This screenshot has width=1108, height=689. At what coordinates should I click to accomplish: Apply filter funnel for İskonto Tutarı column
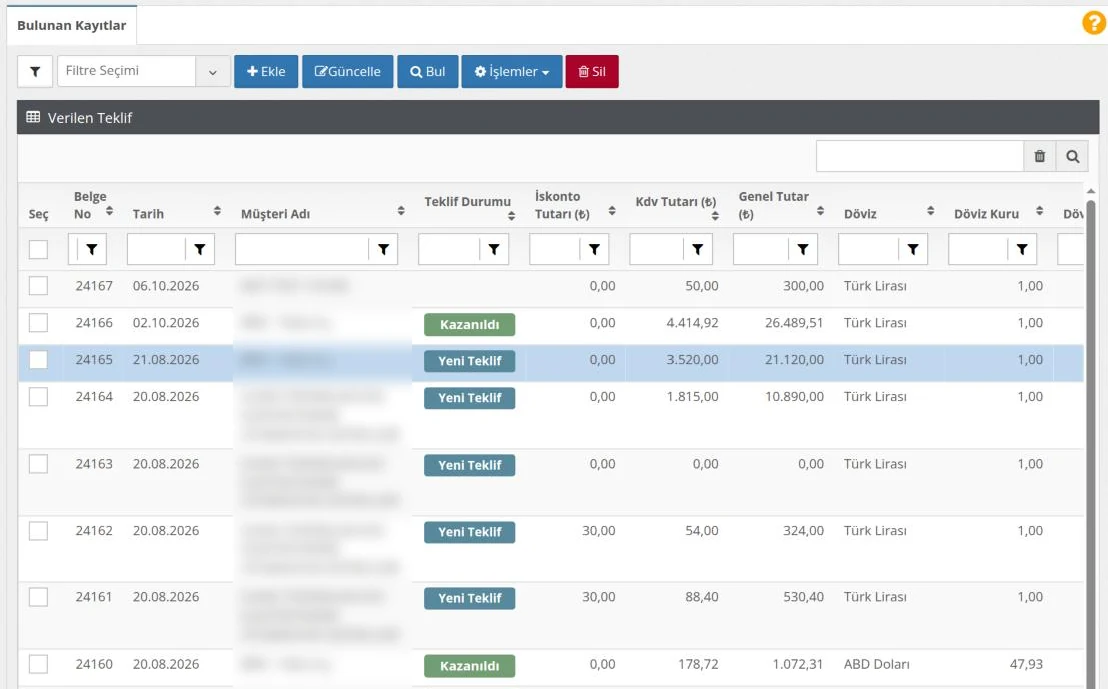click(x=594, y=249)
